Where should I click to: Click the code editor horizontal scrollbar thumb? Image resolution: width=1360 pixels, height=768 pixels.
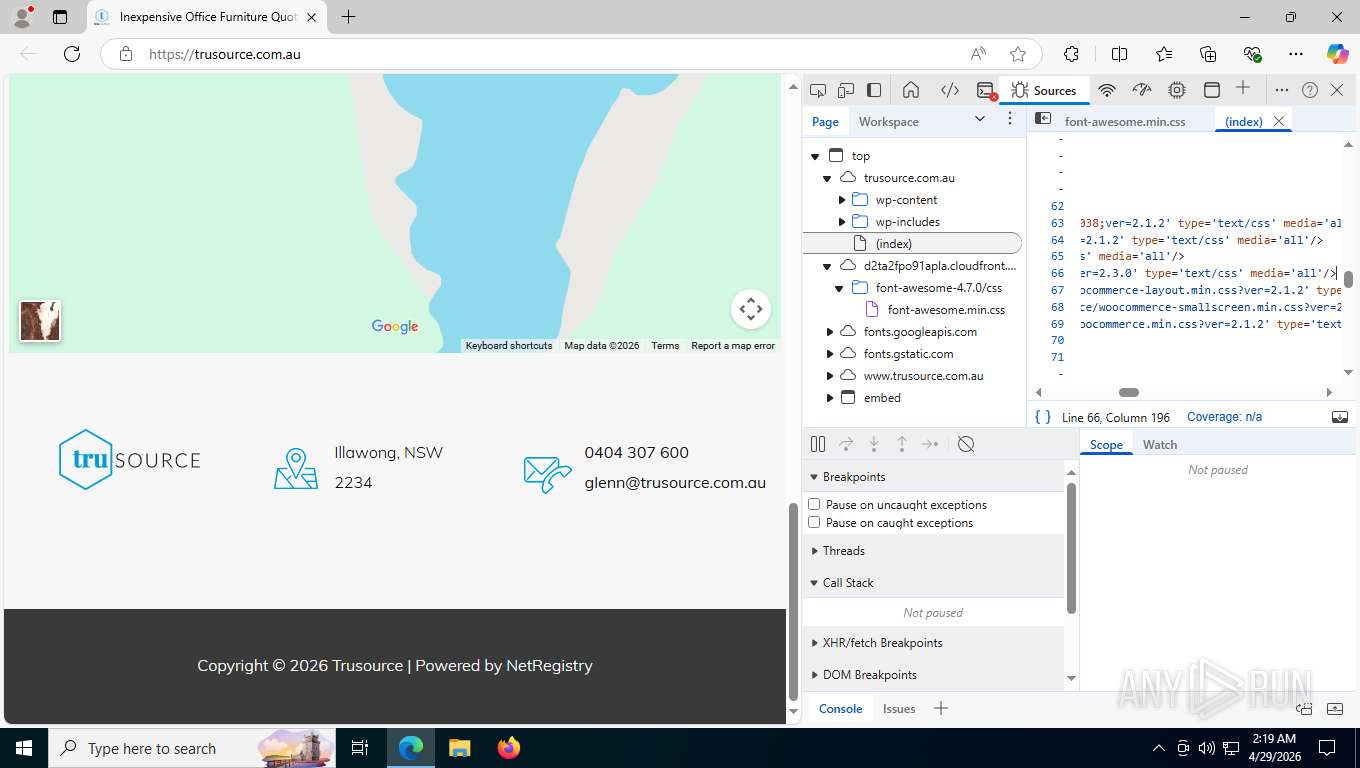(x=1129, y=392)
